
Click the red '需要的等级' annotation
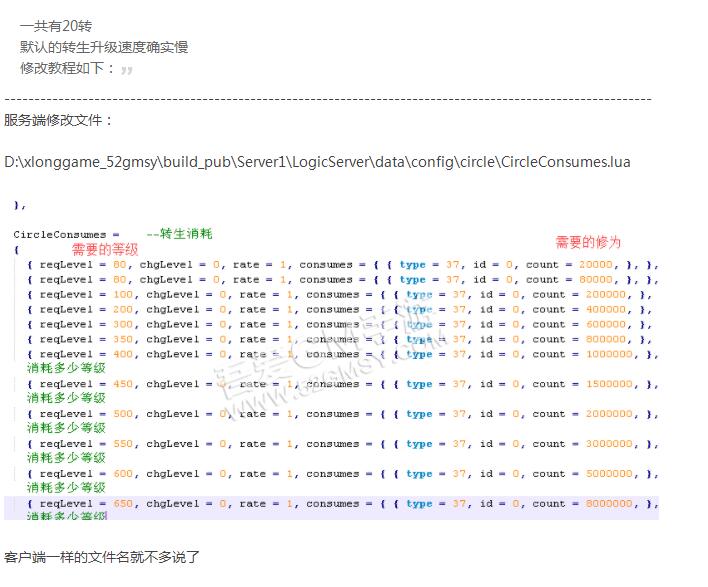click(x=105, y=249)
